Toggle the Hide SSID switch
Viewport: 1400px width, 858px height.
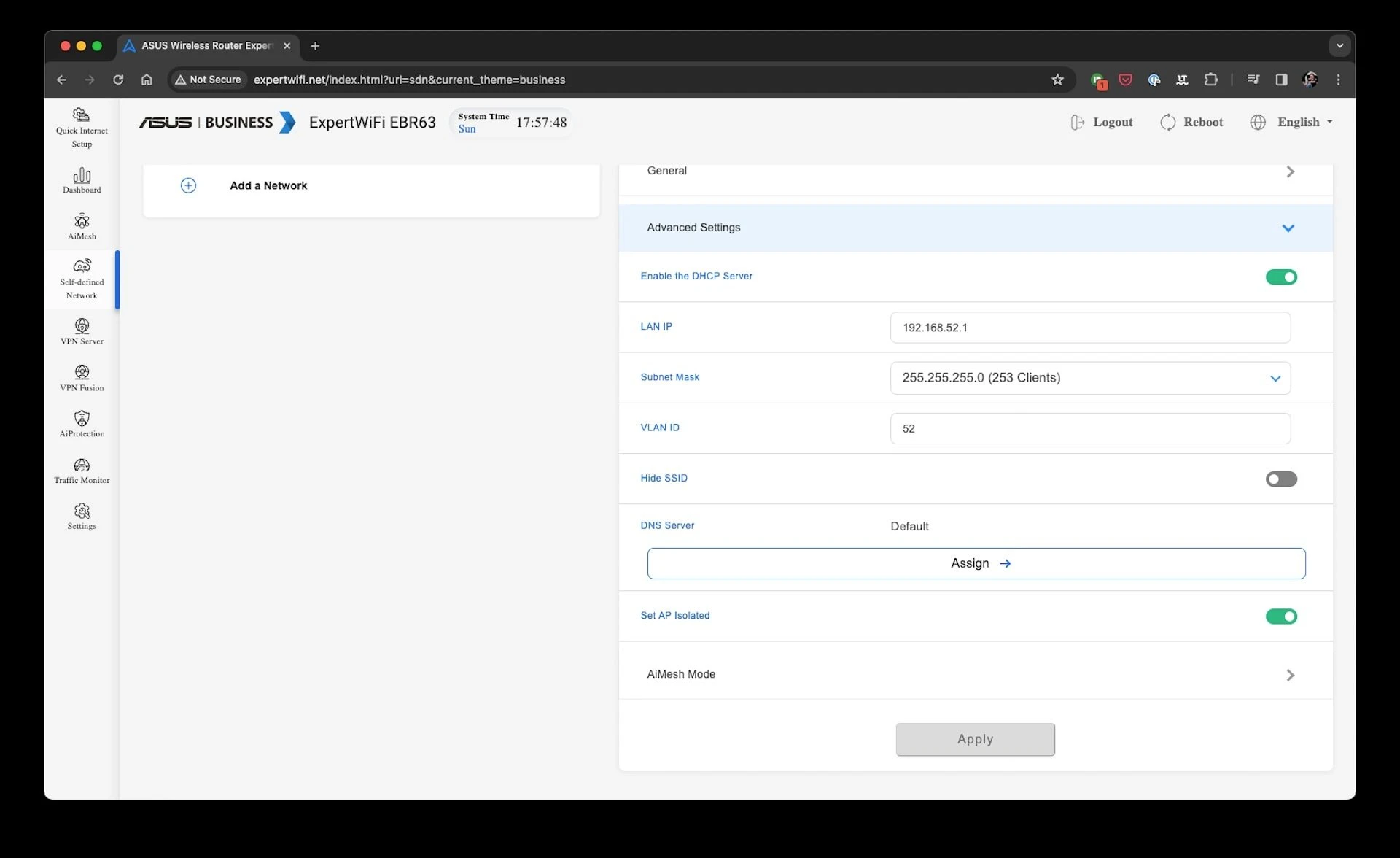click(x=1281, y=479)
